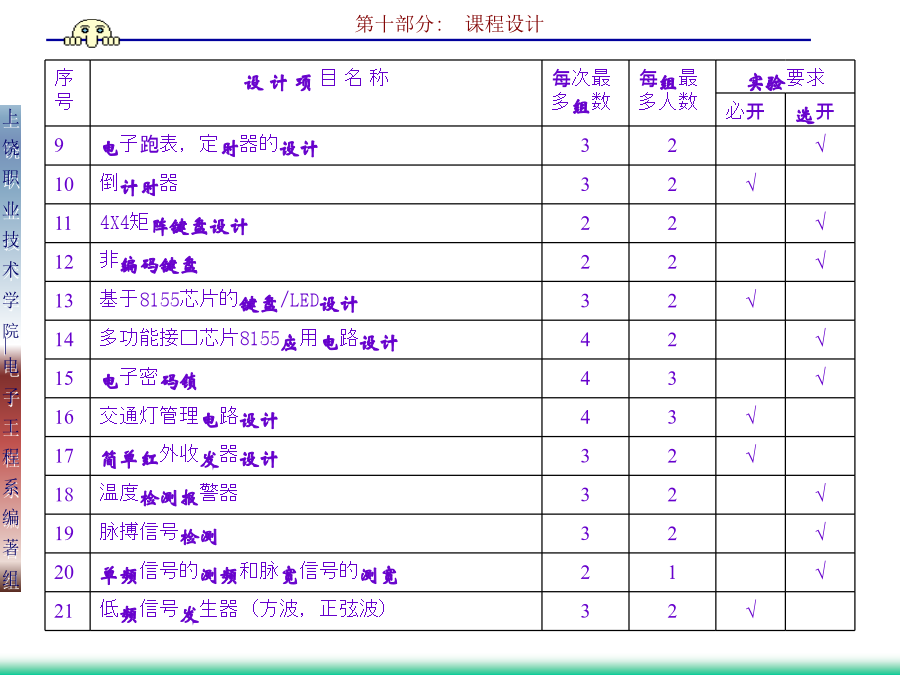
Task: Click the vertical 上饶职业技术学院 sidebar text
Action: [10, 226]
